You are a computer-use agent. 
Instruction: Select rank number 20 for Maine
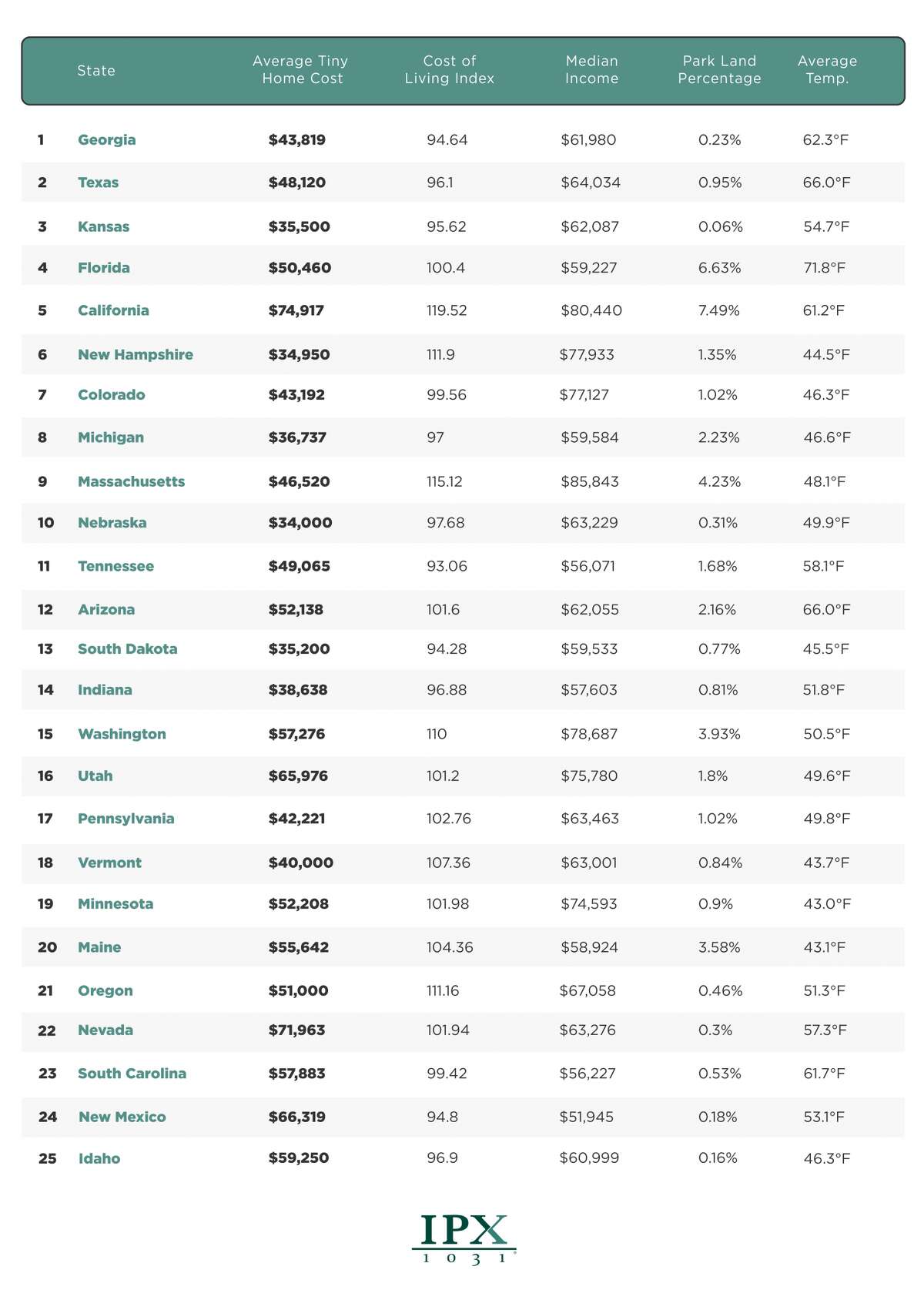(47, 947)
